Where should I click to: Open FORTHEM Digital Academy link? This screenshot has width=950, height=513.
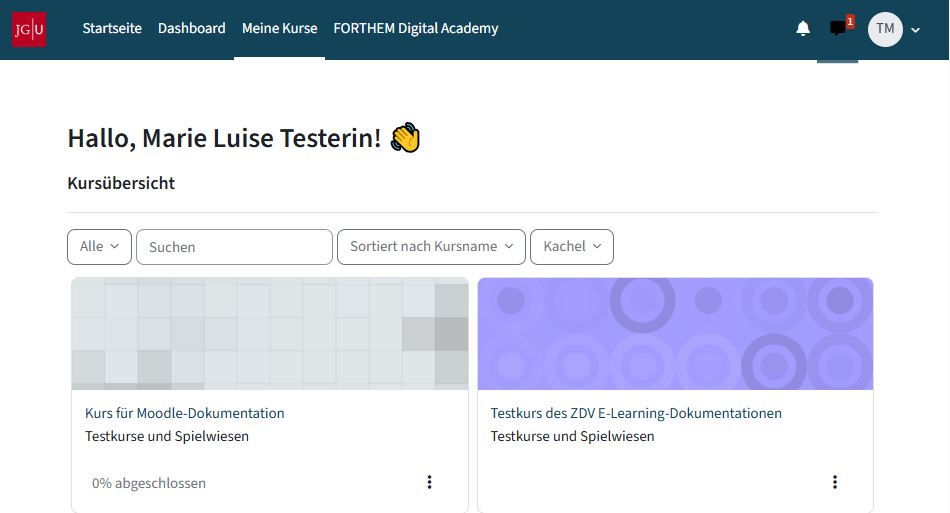pyautogui.click(x=416, y=28)
